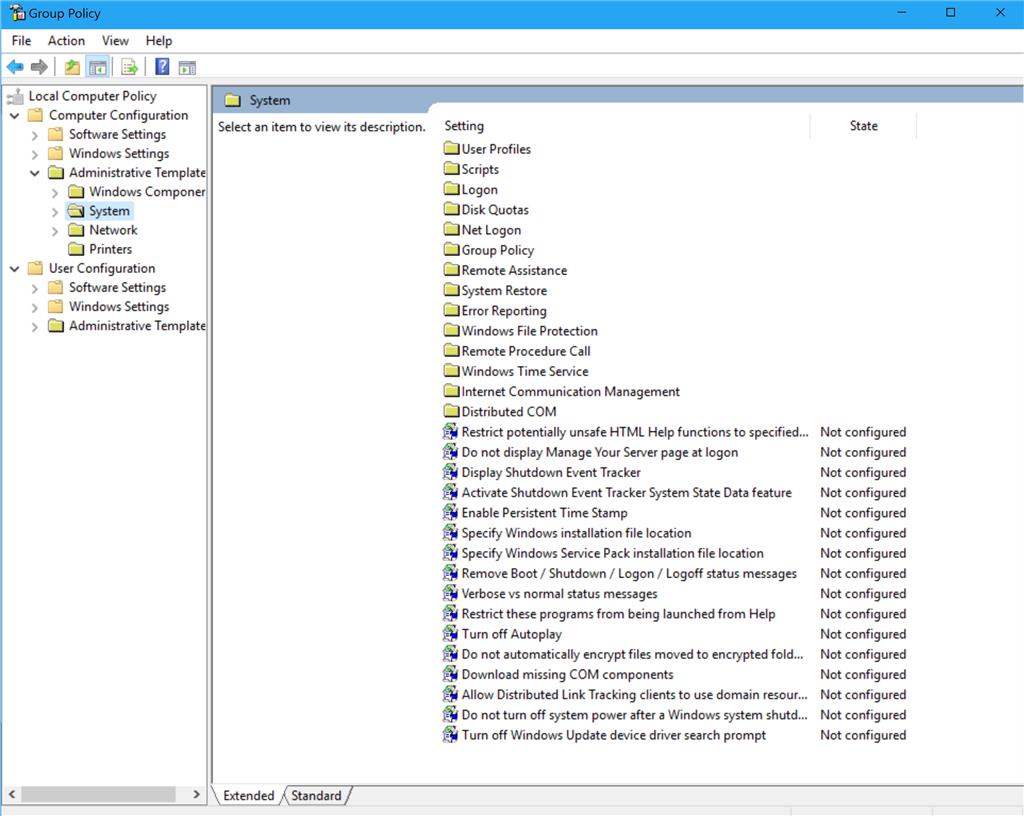Click the Disk Quotas folder icon

(x=451, y=209)
